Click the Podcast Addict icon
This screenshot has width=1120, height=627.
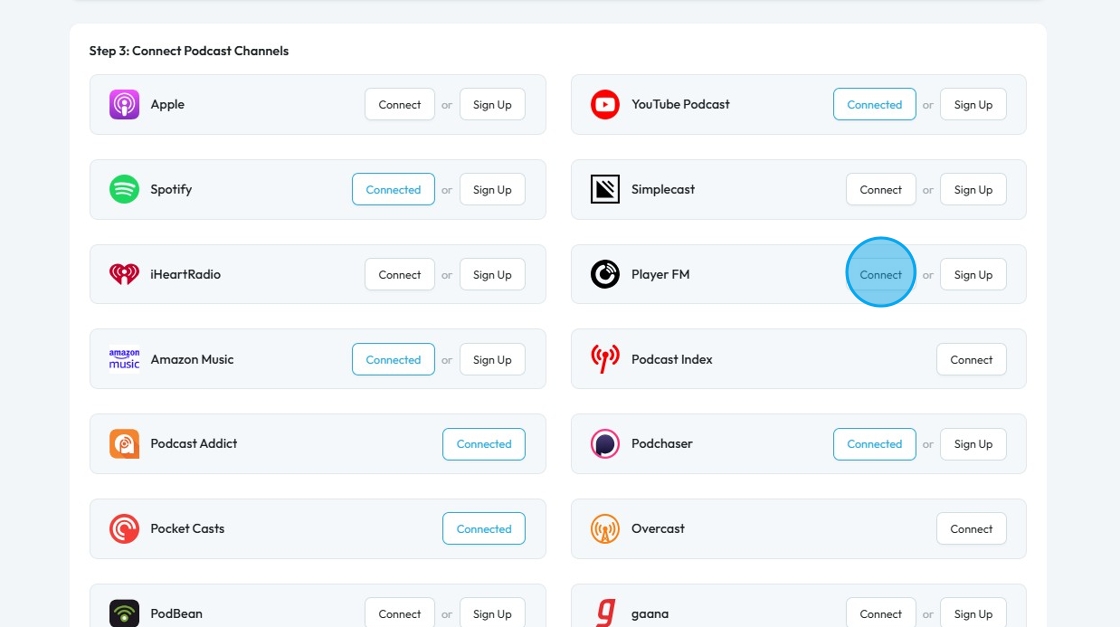click(x=124, y=443)
